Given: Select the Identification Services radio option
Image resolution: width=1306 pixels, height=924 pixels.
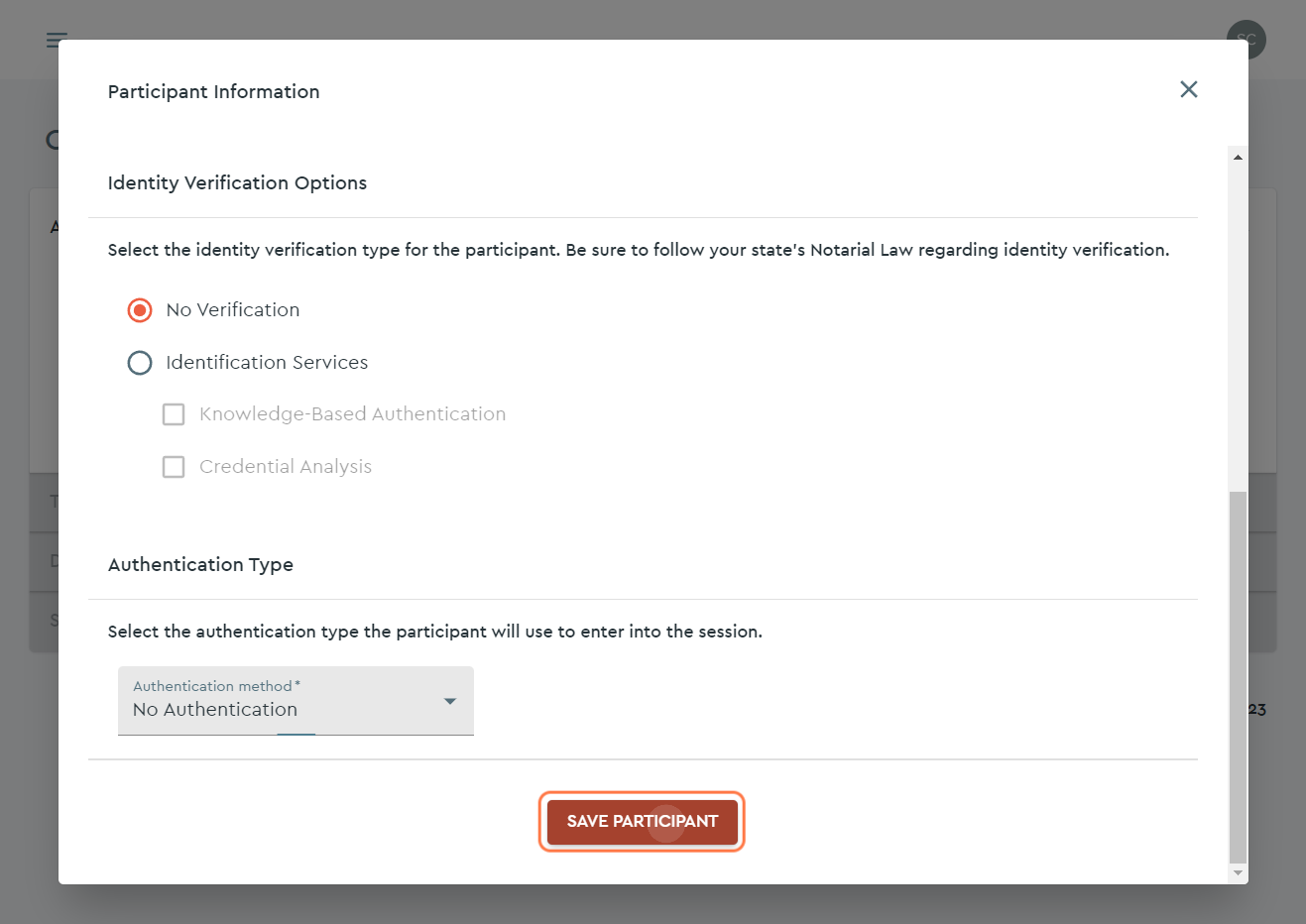Looking at the screenshot, I should point(140,363).
